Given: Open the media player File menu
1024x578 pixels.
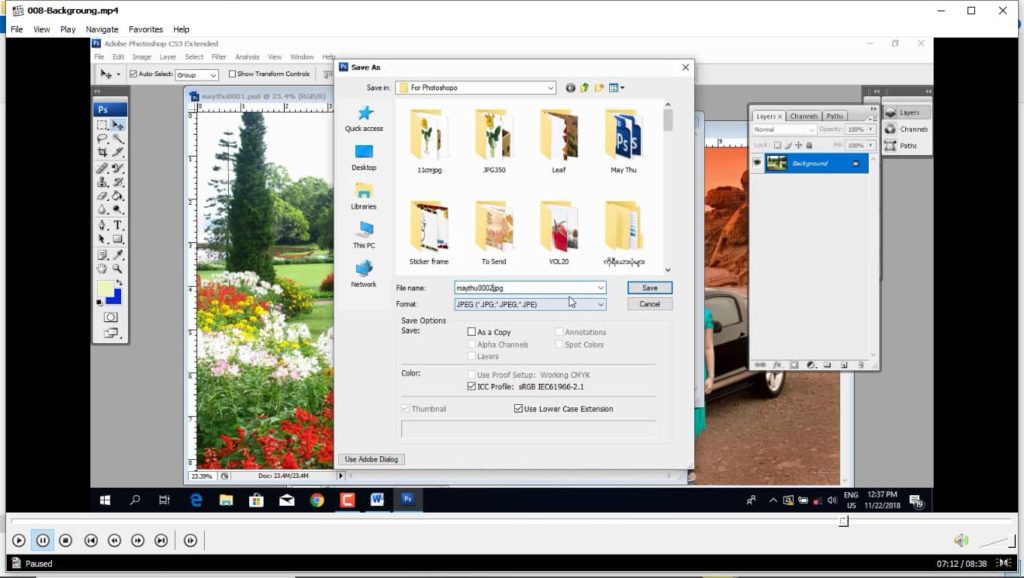Looking at the screenshot, I should pyautogui.click(x=16, y=29).
